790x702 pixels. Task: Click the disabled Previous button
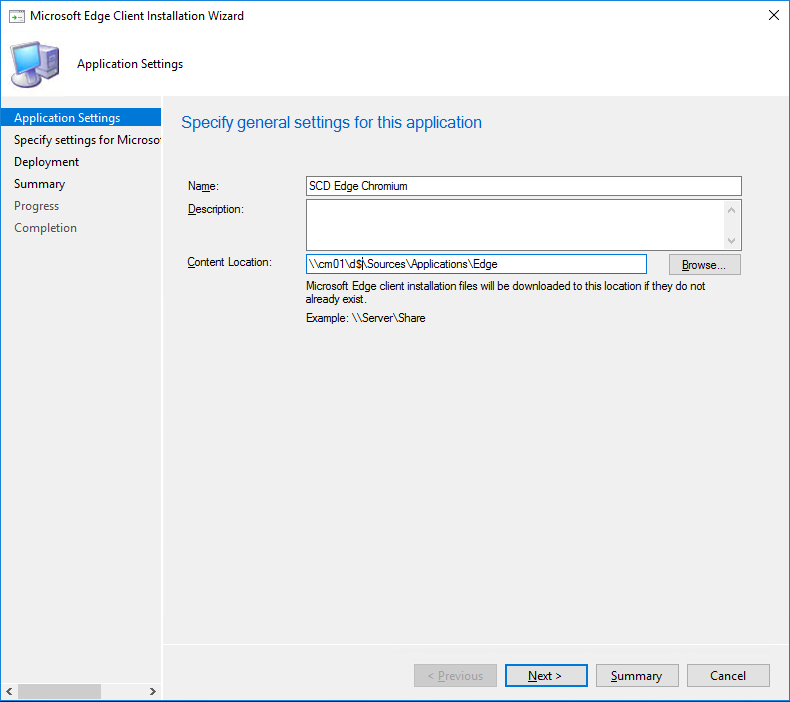point(455,675)
